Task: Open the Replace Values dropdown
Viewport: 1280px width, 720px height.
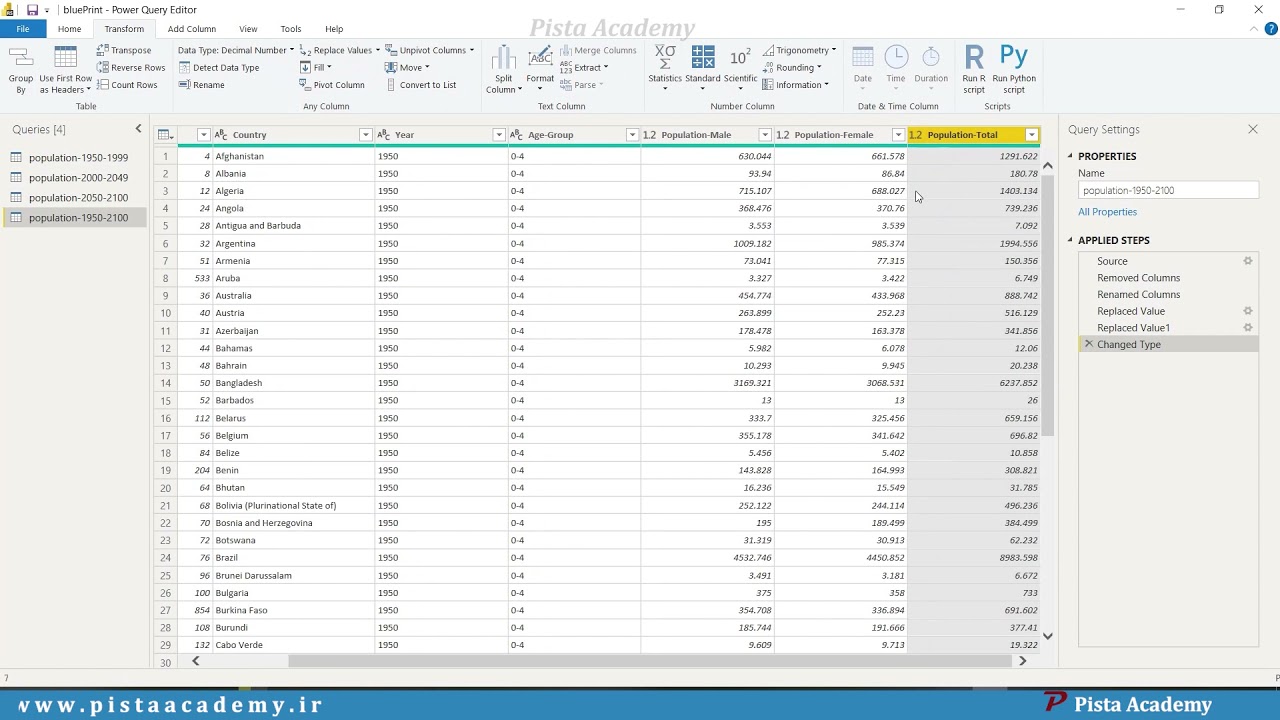Action: (x=340, y=50)
